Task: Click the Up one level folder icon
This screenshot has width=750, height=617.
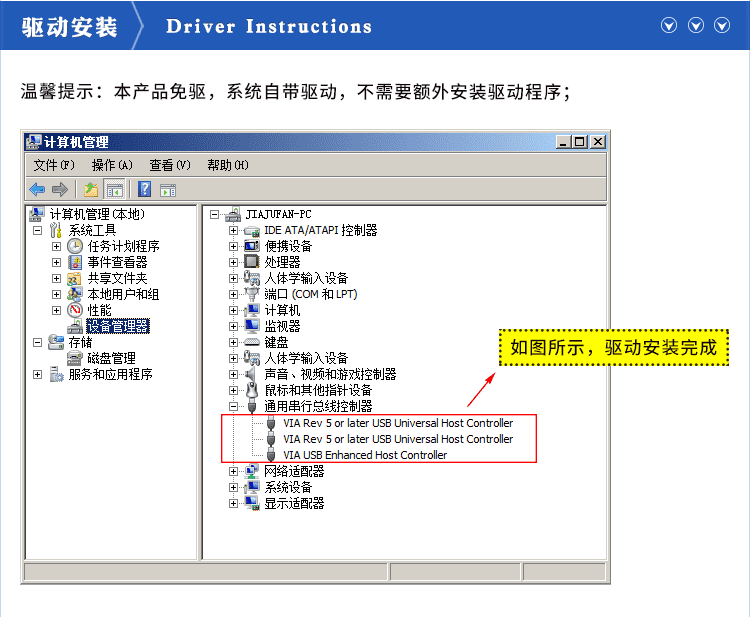Action: [91, 189]
